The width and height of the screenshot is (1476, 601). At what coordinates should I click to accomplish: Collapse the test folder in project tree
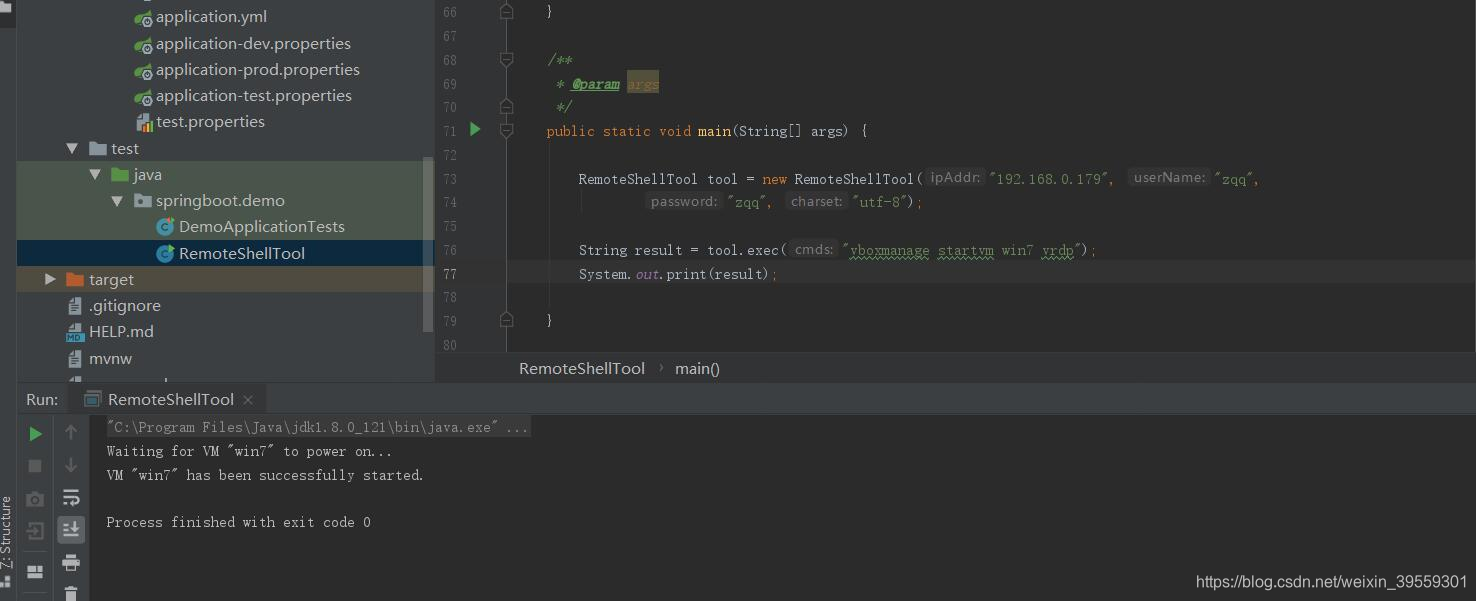coord(72,148)
